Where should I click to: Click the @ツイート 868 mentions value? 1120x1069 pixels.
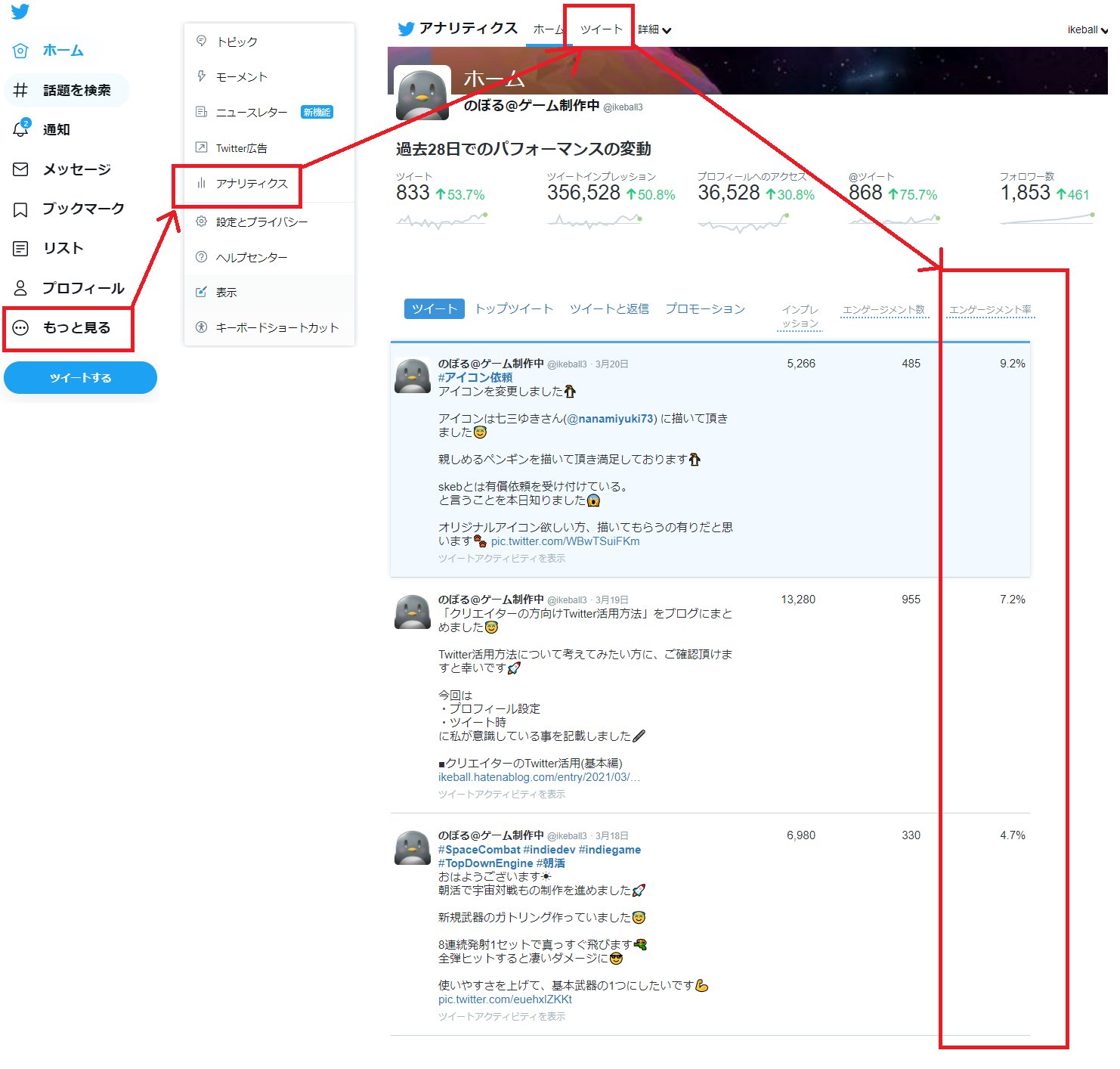(865, 193)
